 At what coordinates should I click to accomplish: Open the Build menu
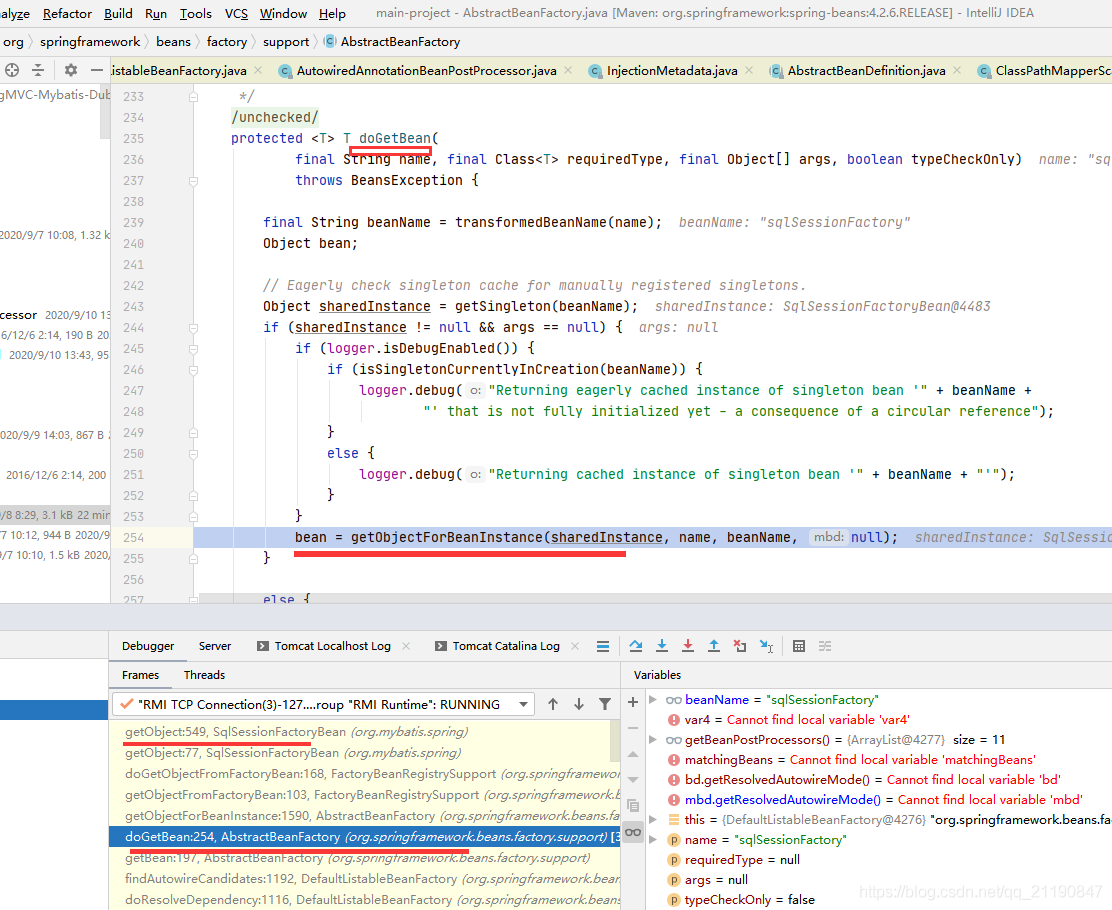pyautogui.click(x=118, y=13)
